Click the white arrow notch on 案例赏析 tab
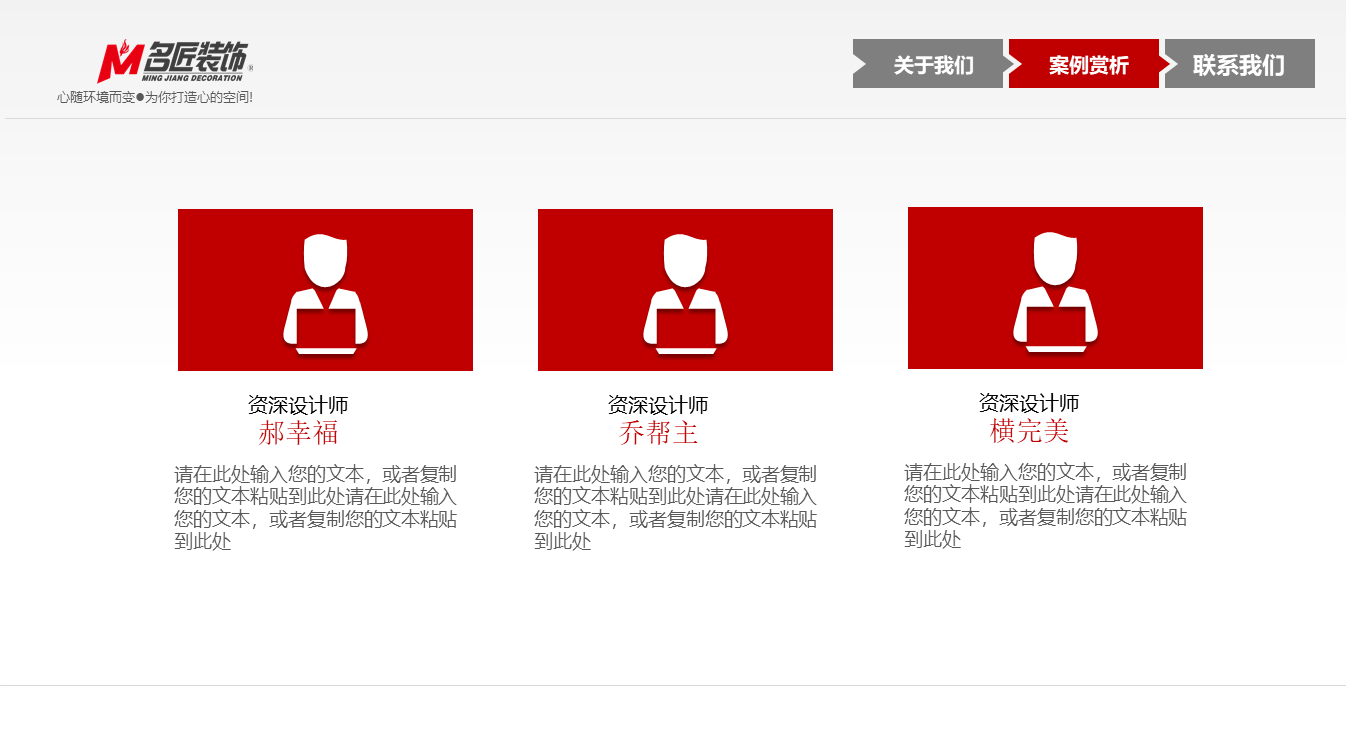The image size is (1346, 756). pos(1015,64)
